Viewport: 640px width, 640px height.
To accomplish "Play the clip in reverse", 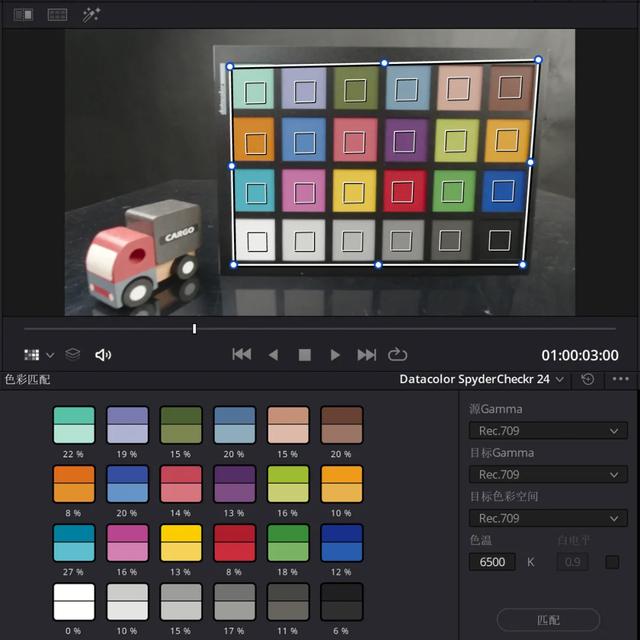I will point(273,355).
